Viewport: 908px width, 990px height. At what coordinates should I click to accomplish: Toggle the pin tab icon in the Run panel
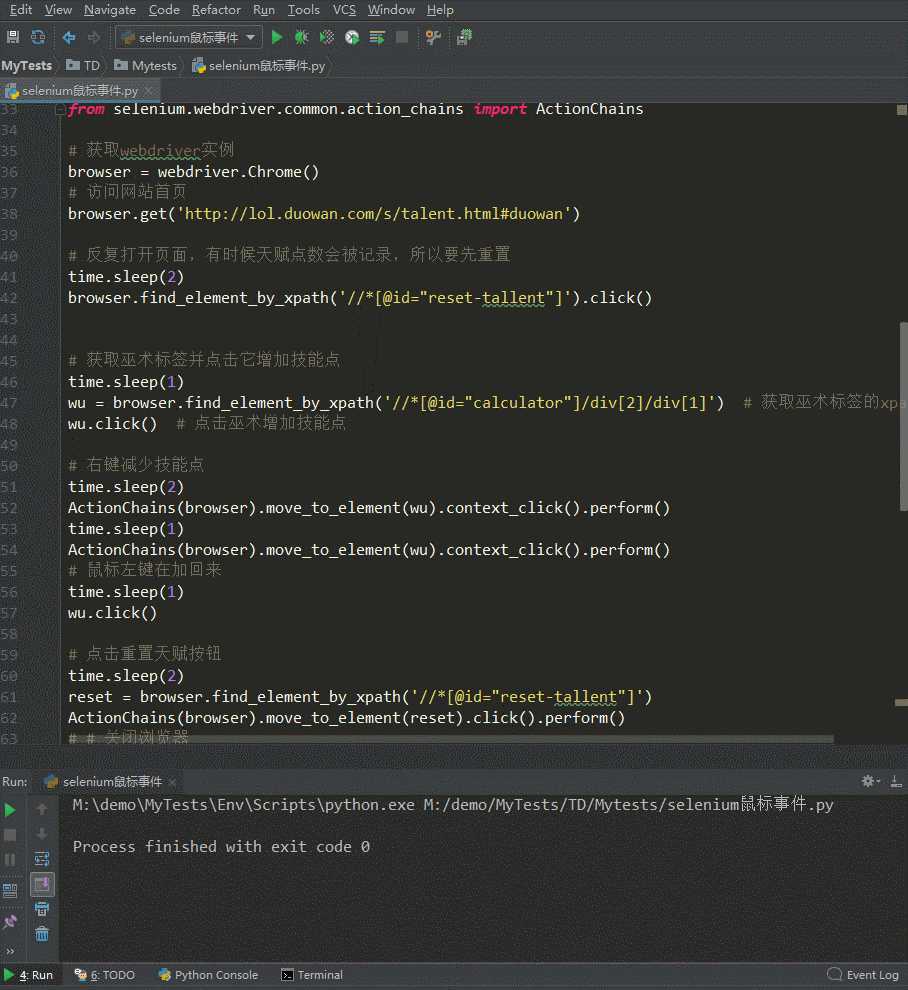10,922
